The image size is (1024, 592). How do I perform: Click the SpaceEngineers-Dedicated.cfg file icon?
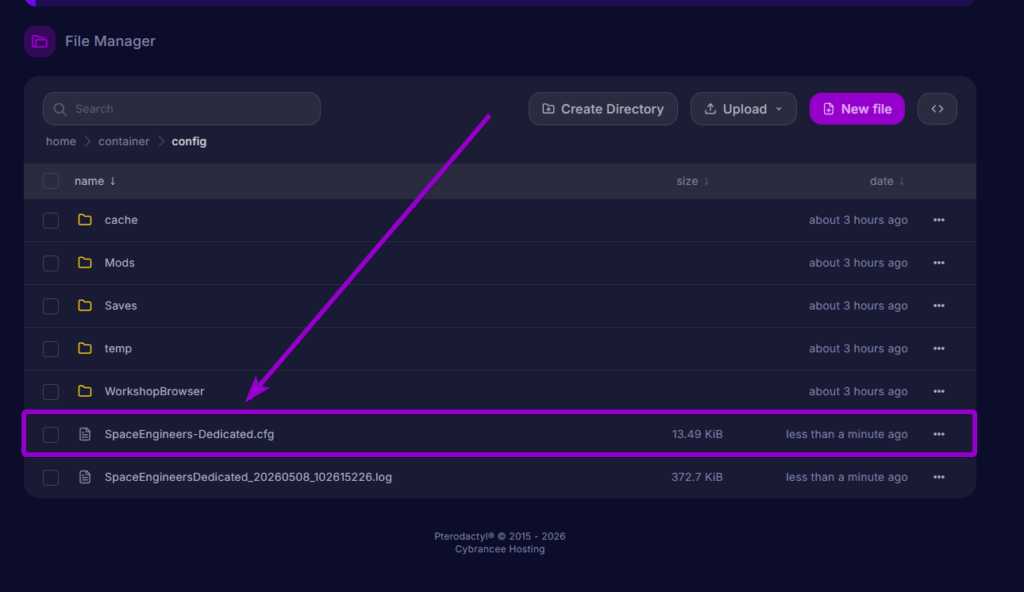tap(85, 434)
